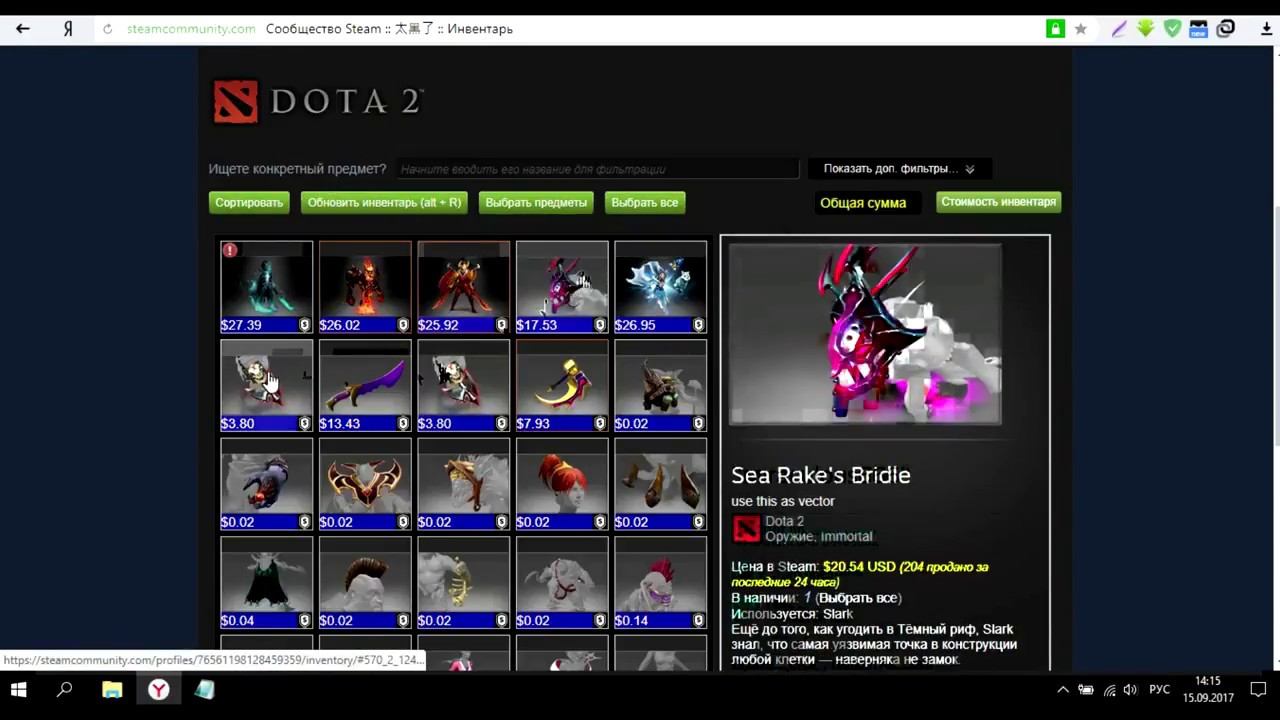Select the $25.92 red winged item

[463, 287]
